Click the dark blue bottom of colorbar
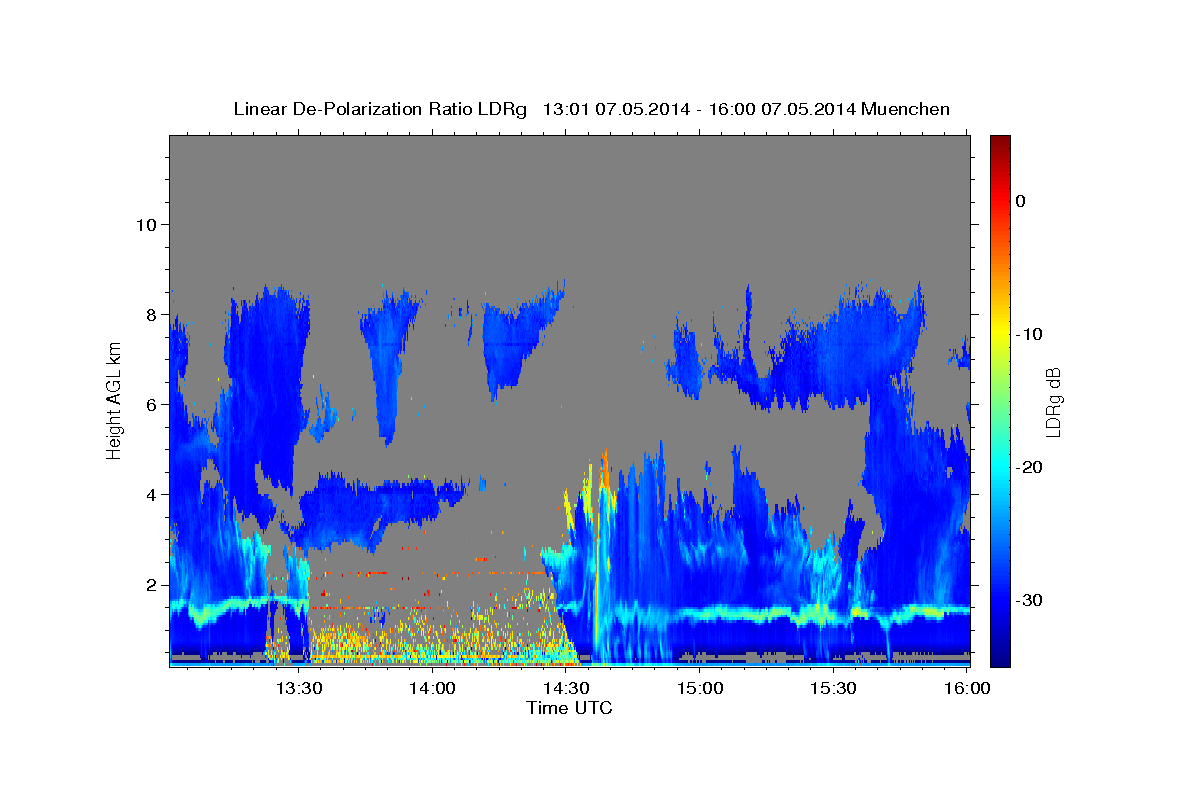Screen dimensions: 1200x800 1000,658
